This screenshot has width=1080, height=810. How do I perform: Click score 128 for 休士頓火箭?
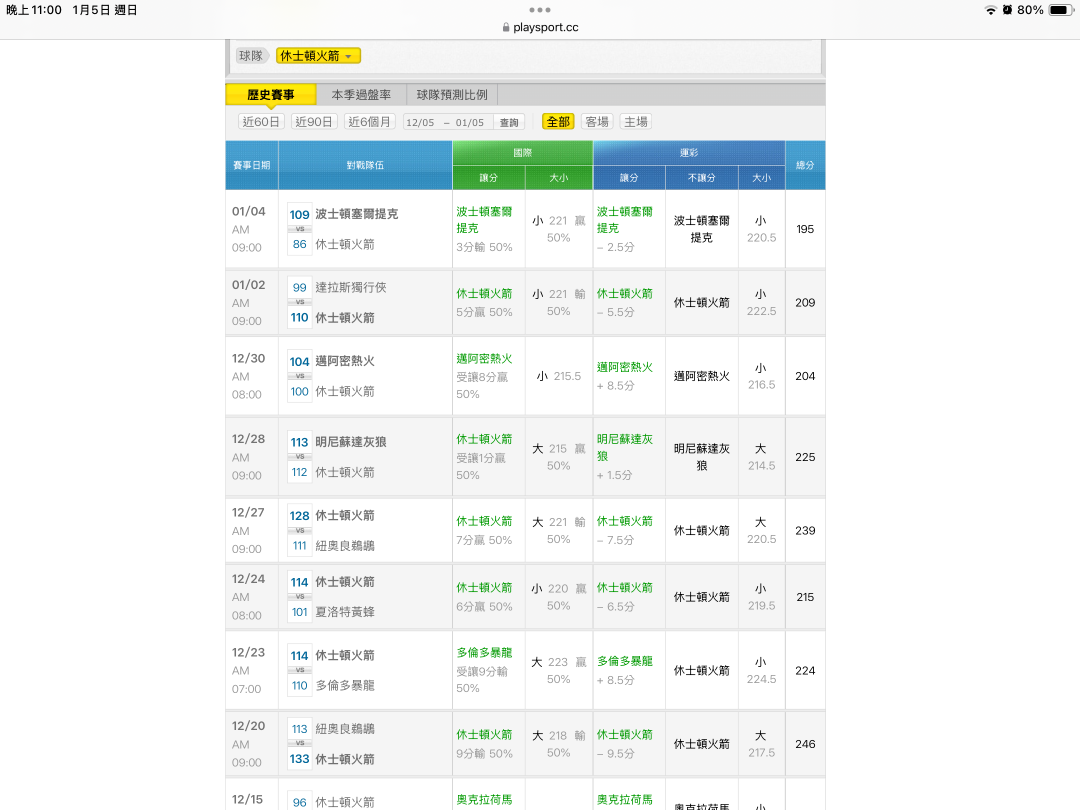300,516
